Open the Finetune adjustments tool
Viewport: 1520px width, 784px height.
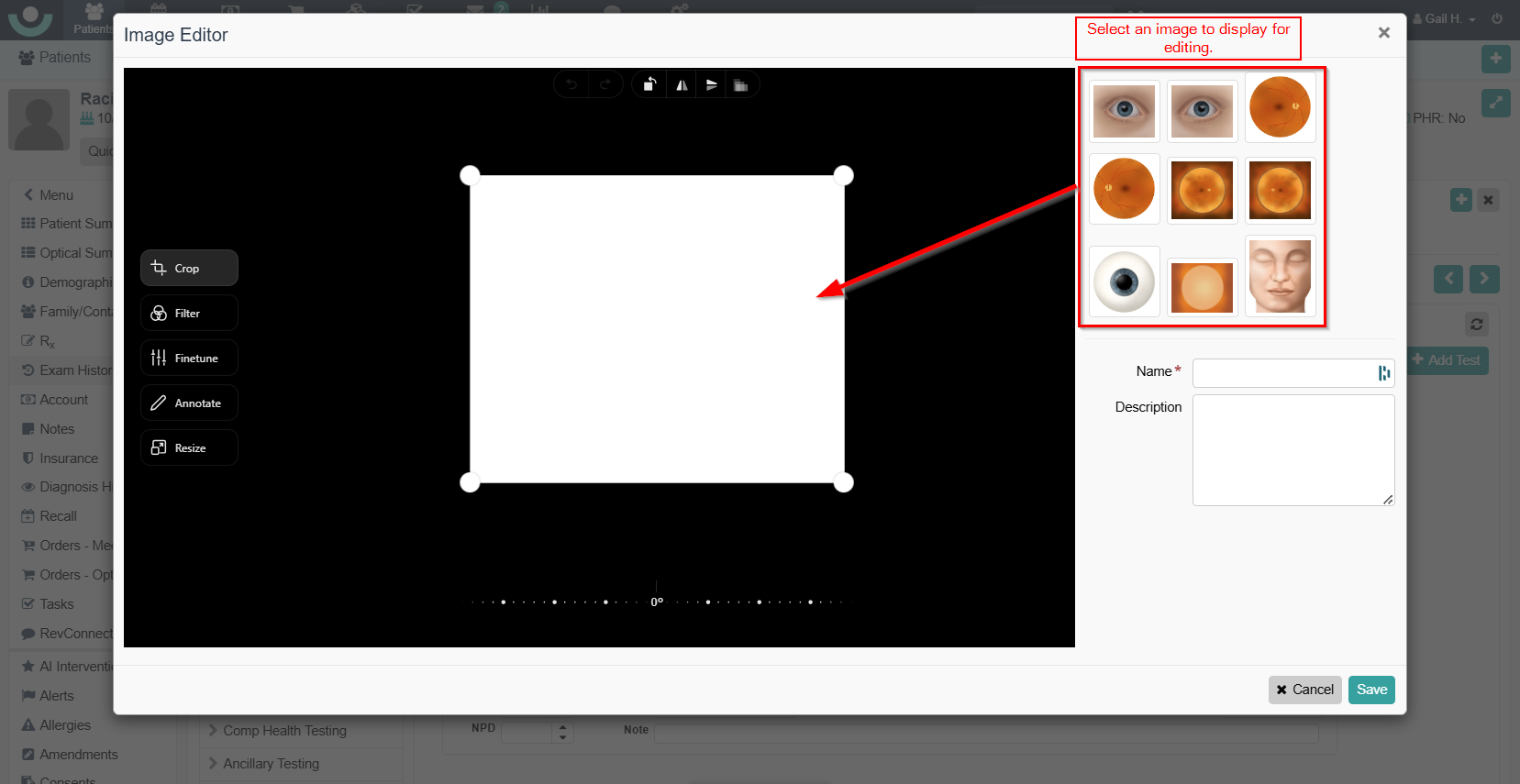(x=189, y=359)
